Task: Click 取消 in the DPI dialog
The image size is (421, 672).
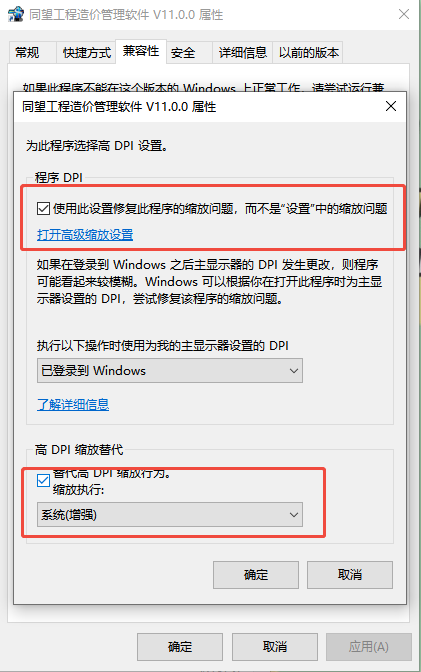Action: (x=350, y=575)
